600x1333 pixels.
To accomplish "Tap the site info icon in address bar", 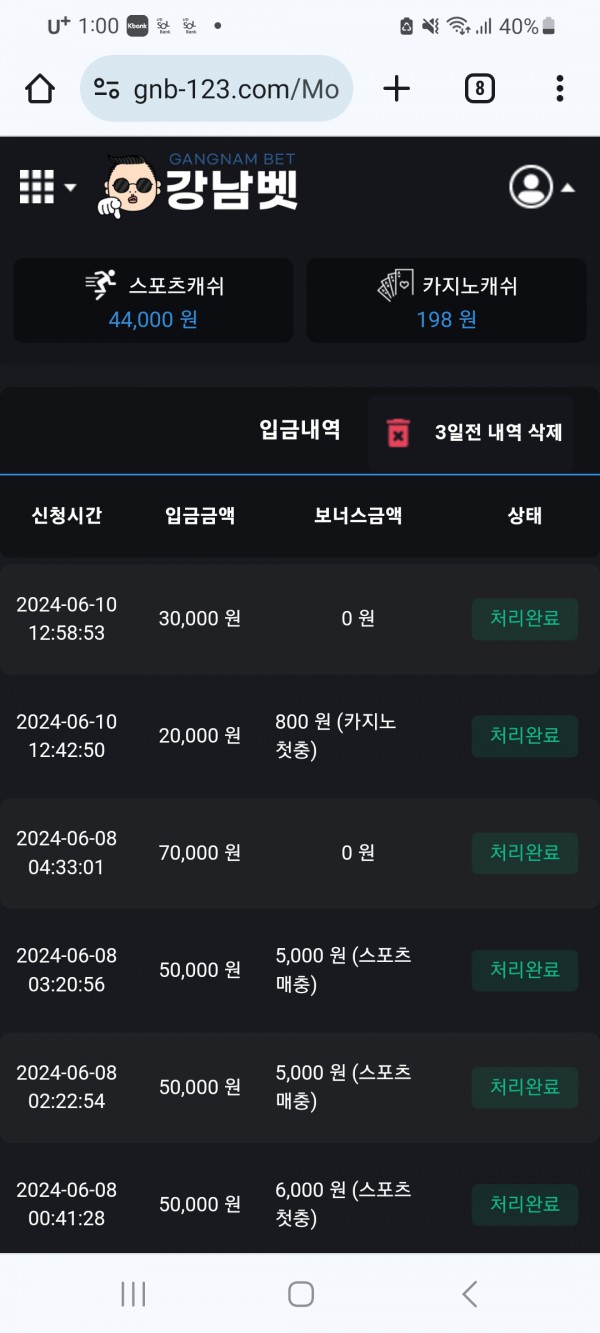I will 107,89.
